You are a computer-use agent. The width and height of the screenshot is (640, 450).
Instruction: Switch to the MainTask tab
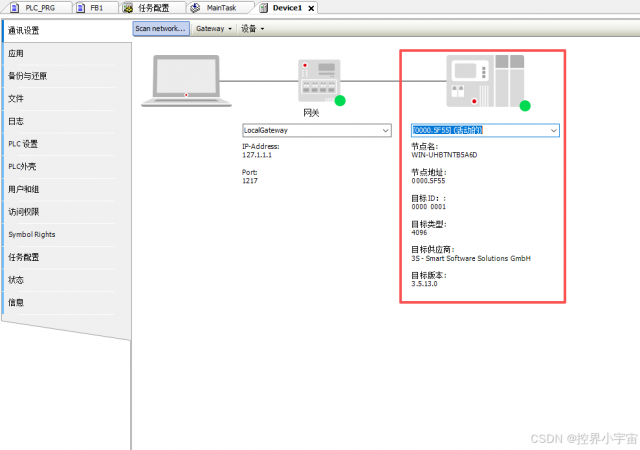(x=221, y=8)
